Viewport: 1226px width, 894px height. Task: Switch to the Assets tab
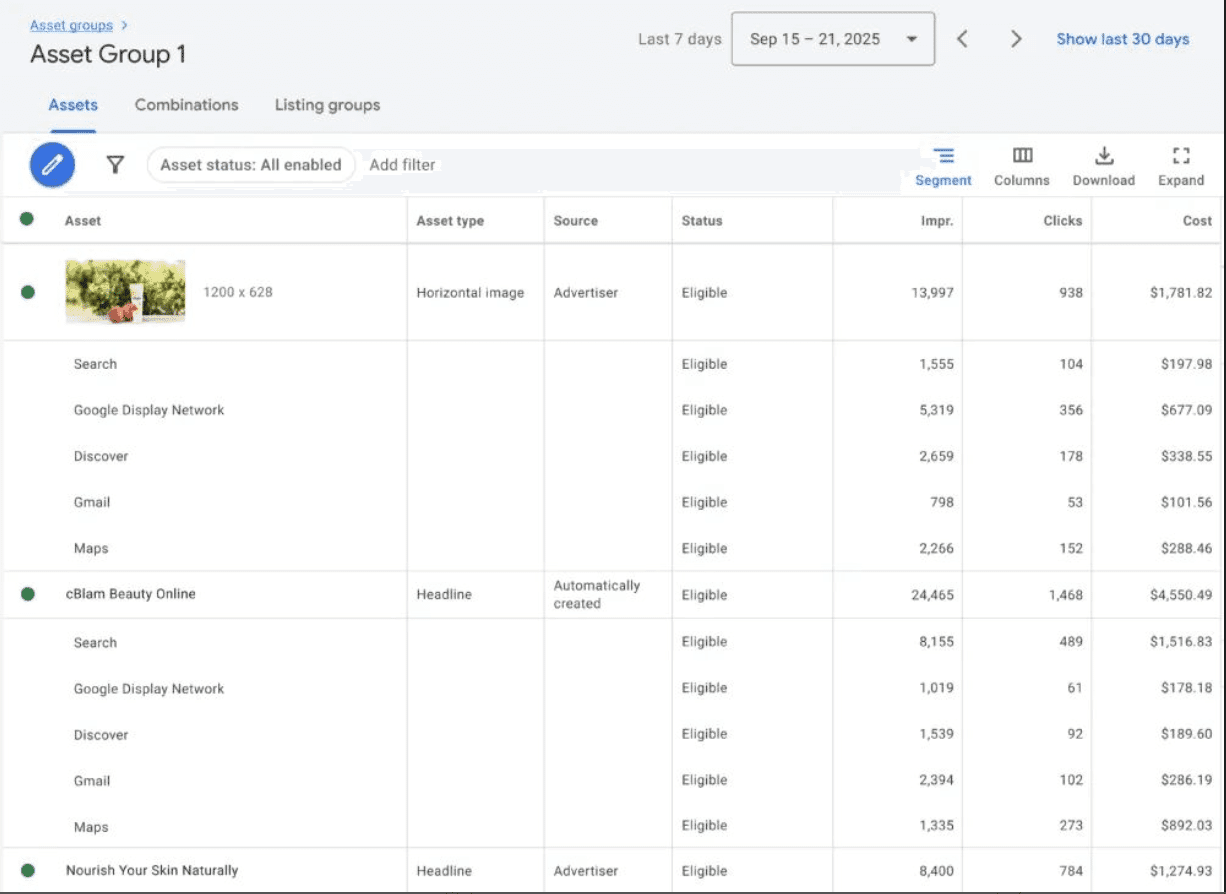pos(73,105)
